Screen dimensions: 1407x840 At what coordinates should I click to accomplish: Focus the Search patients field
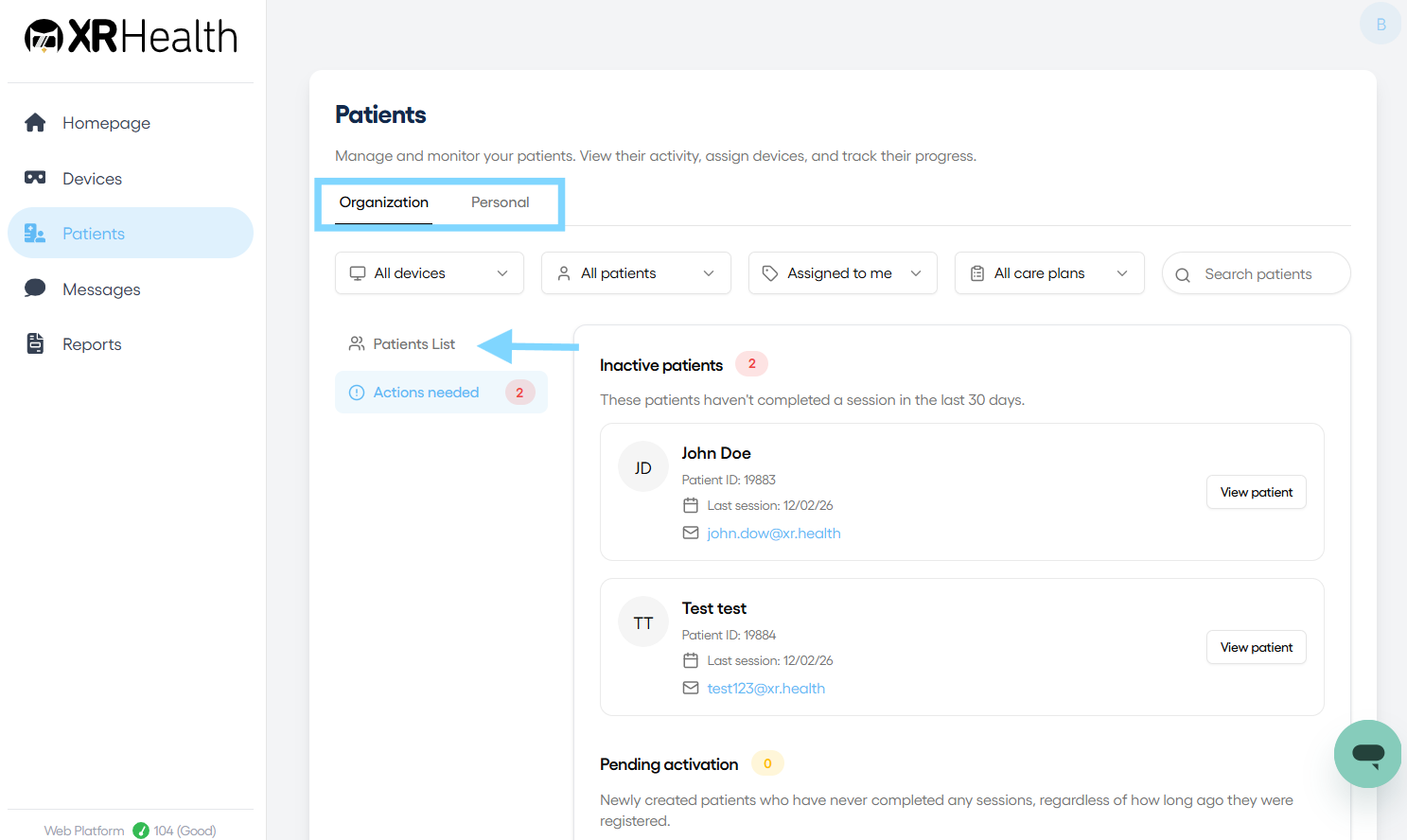pyautogui.click(x=1257, y=273)
